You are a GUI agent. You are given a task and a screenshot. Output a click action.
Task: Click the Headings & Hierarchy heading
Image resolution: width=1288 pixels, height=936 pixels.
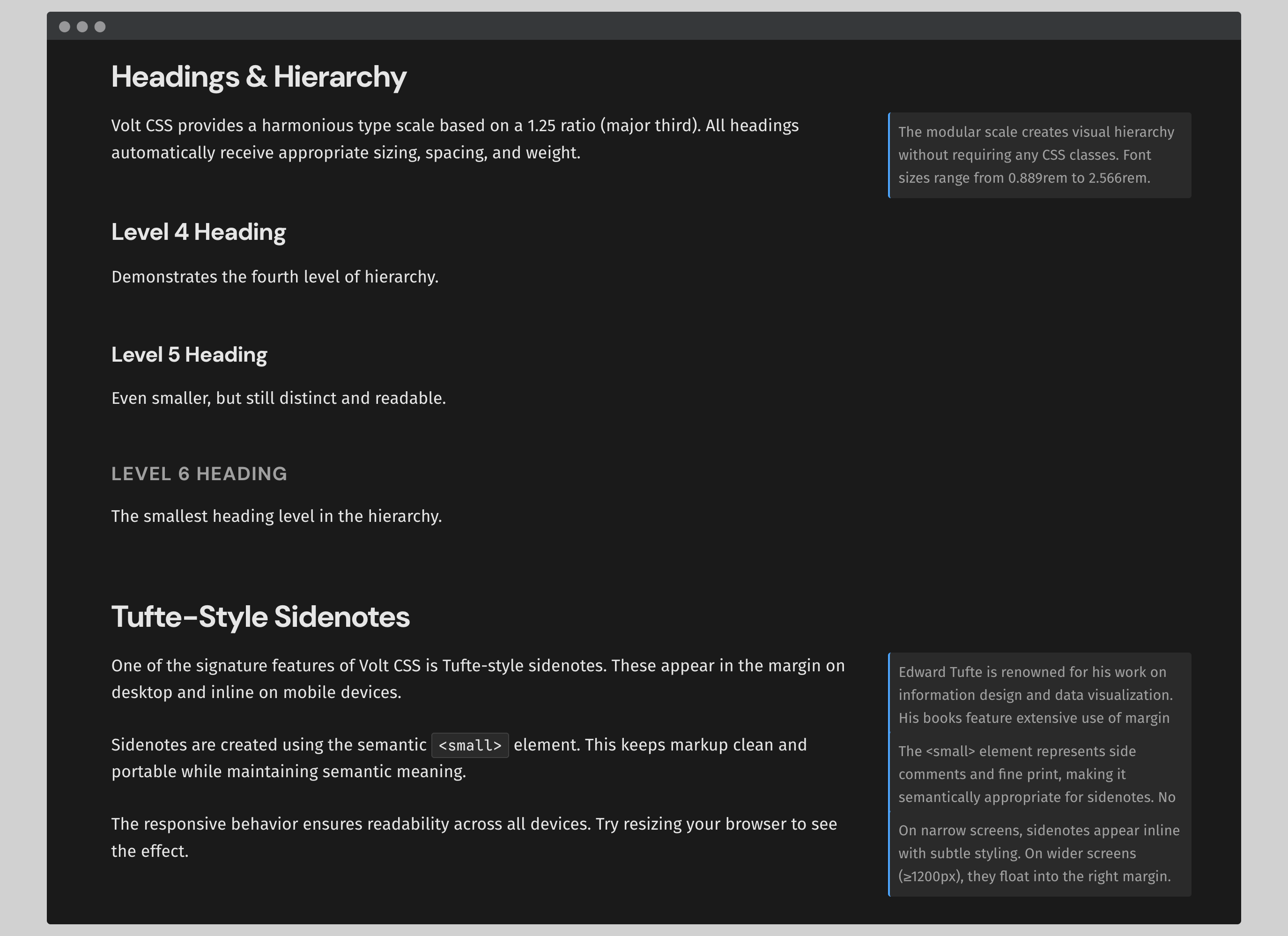click(x=259, y=77)
